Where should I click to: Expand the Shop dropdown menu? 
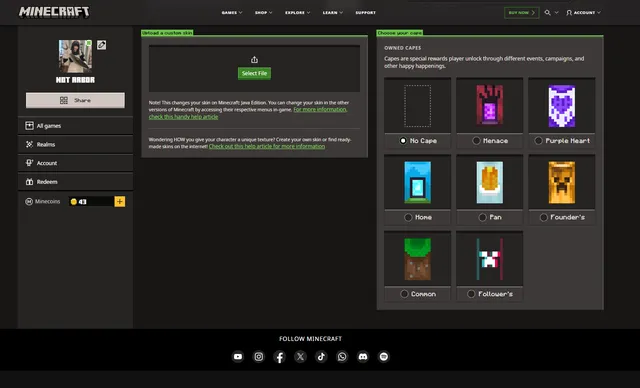coord(264,13)
